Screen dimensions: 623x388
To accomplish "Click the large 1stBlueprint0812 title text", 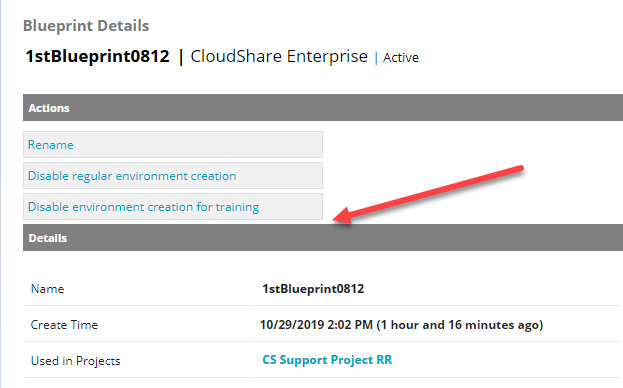I will [97, 56].
